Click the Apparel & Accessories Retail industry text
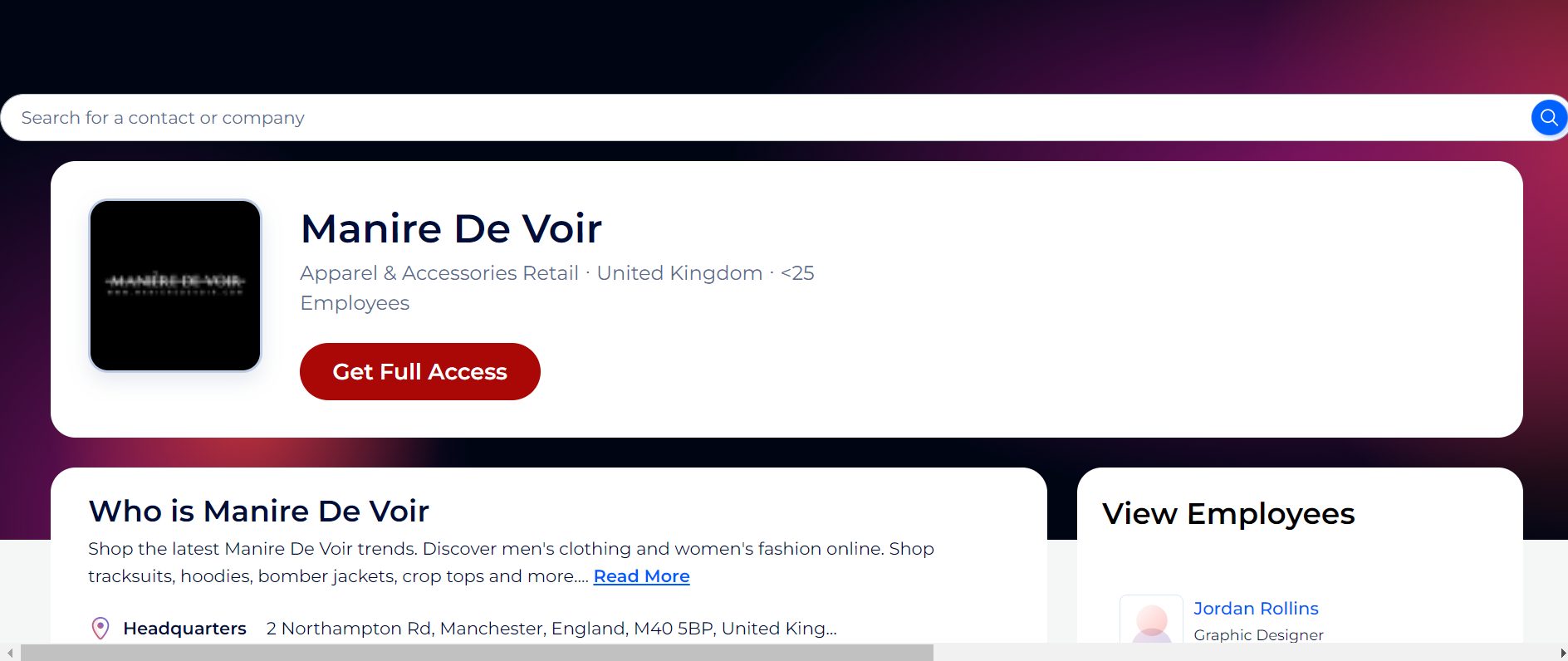 click(439, 273)
